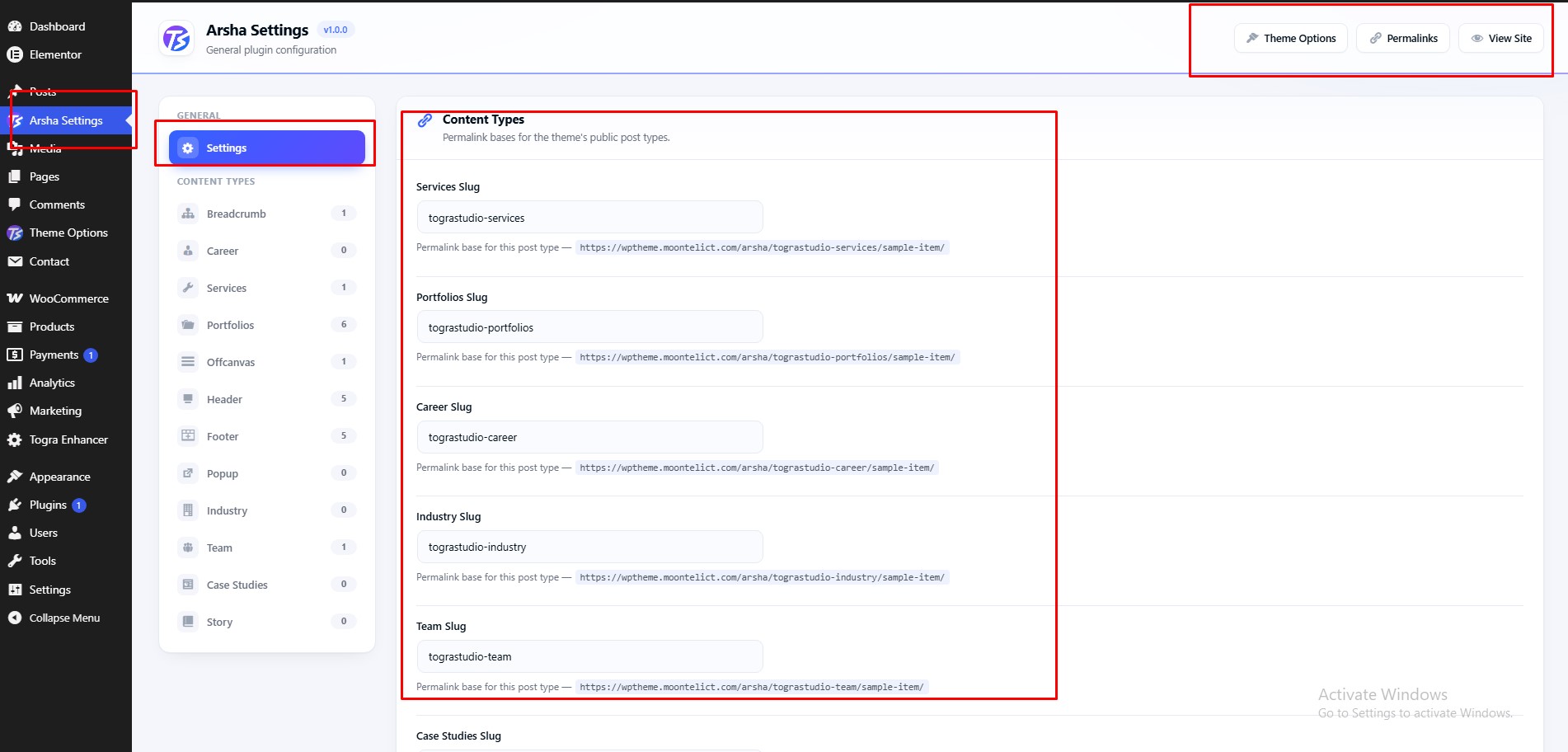Click the Portfolios Slug input field
1568x752 pixels.
[x=589, y=327]
